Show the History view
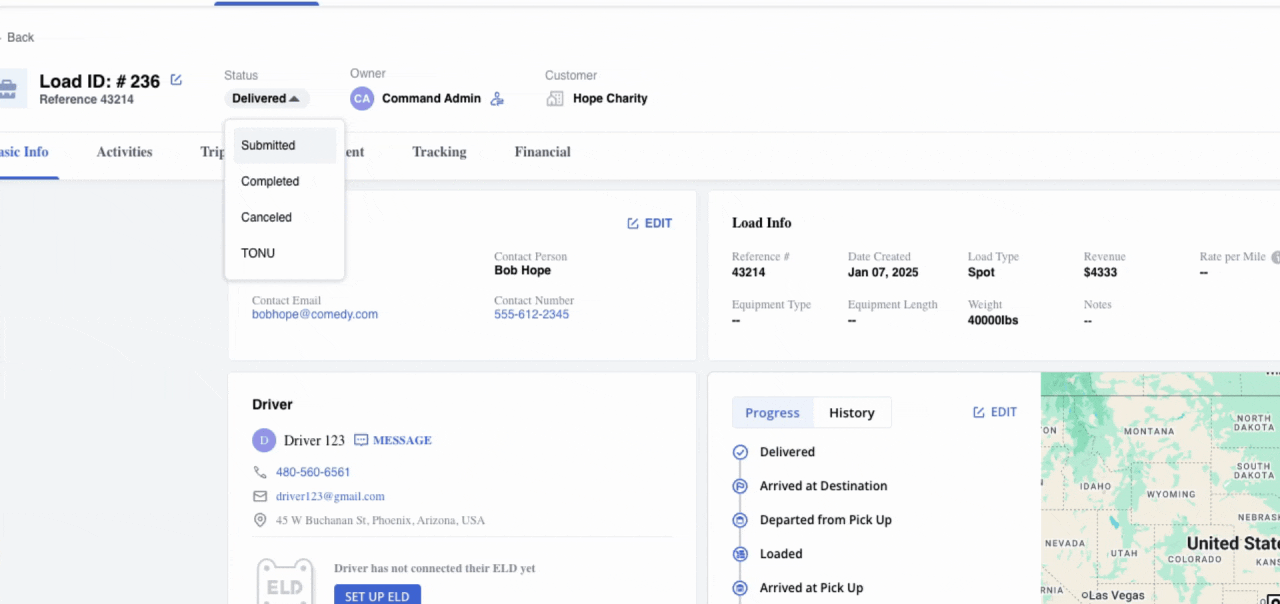This screenshot has width=1280, height=604. pyautogui.click(x=851, y=413)
